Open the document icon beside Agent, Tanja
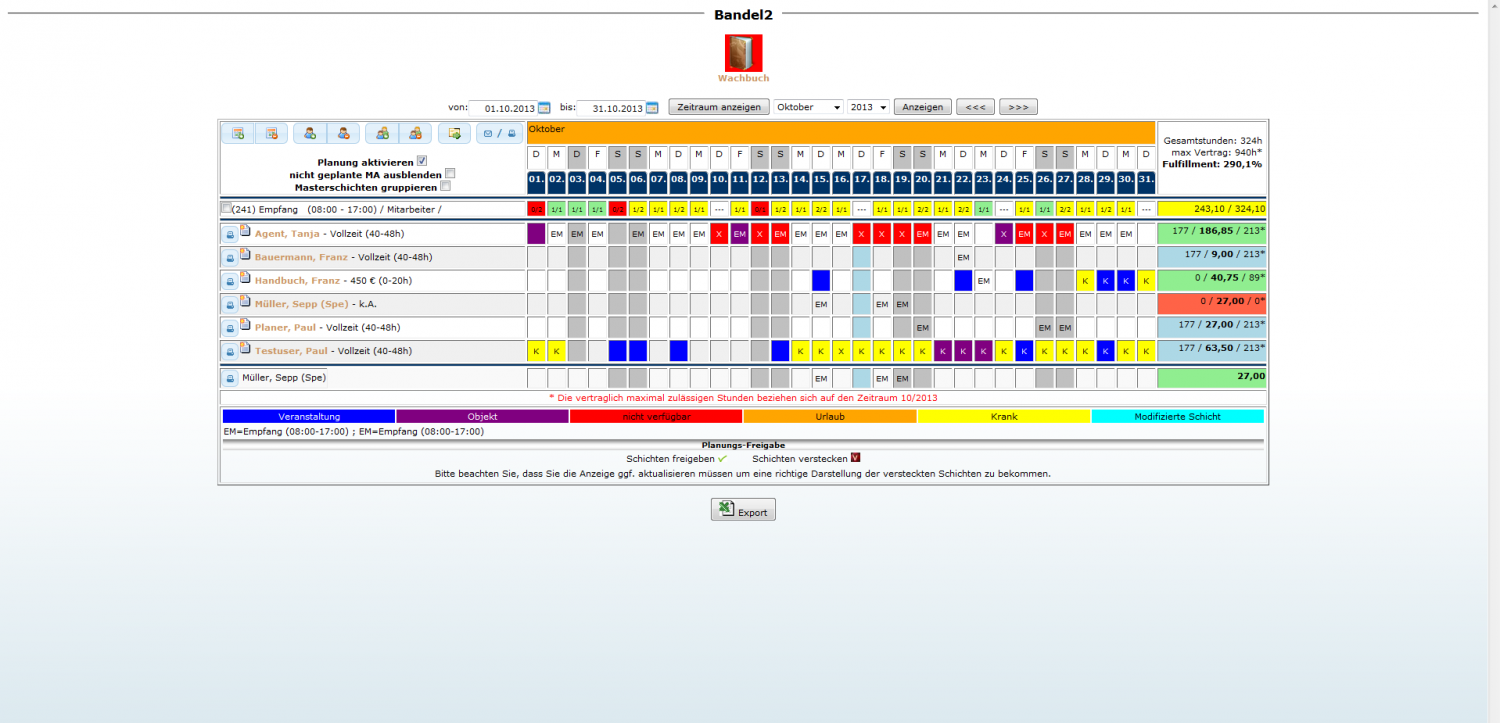This screenshot has height=723, width=1500. [x=245, y=231]
